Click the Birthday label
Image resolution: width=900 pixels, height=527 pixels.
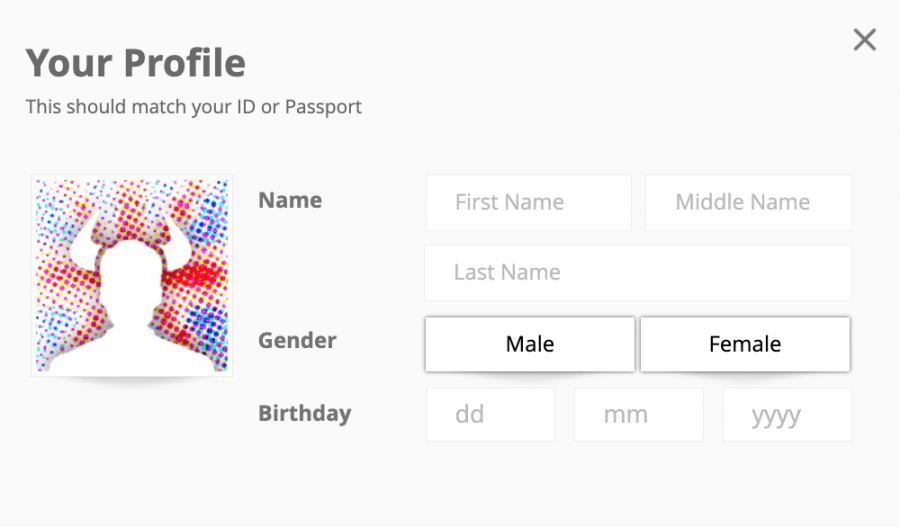[x=305, y=413]
